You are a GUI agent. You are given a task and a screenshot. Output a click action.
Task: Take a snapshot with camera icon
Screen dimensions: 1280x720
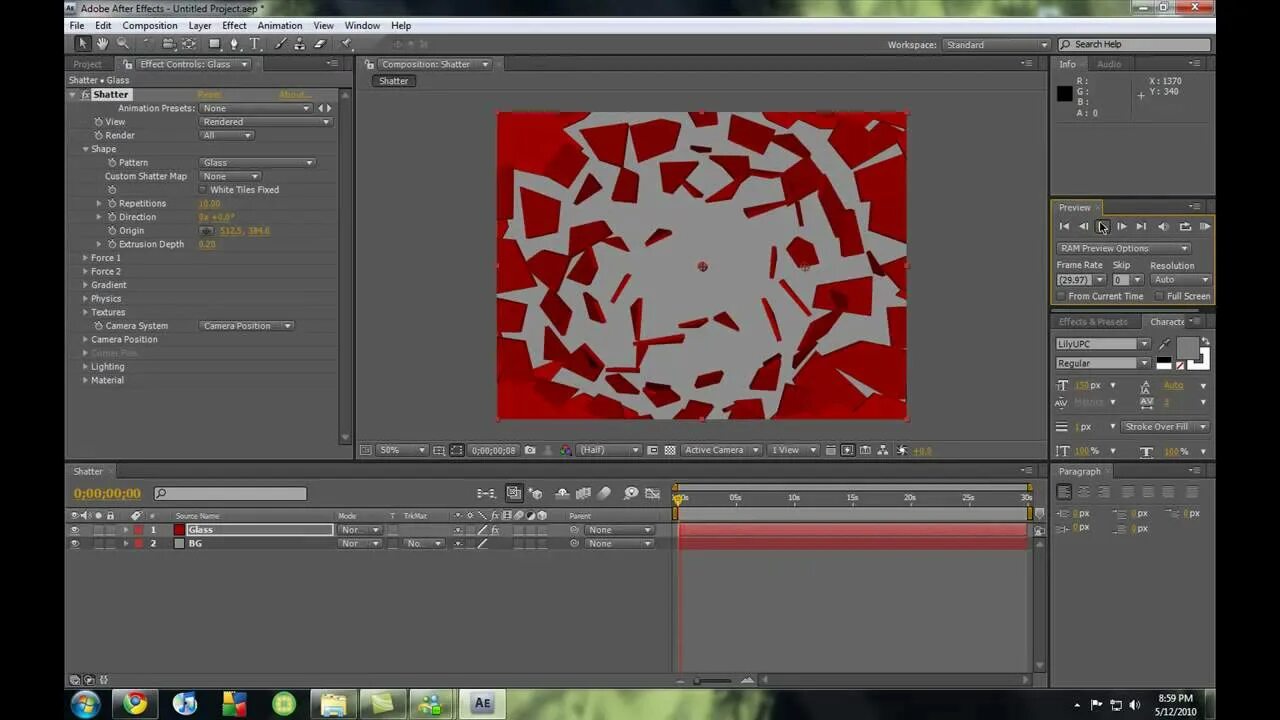click(x=530, y=450)
